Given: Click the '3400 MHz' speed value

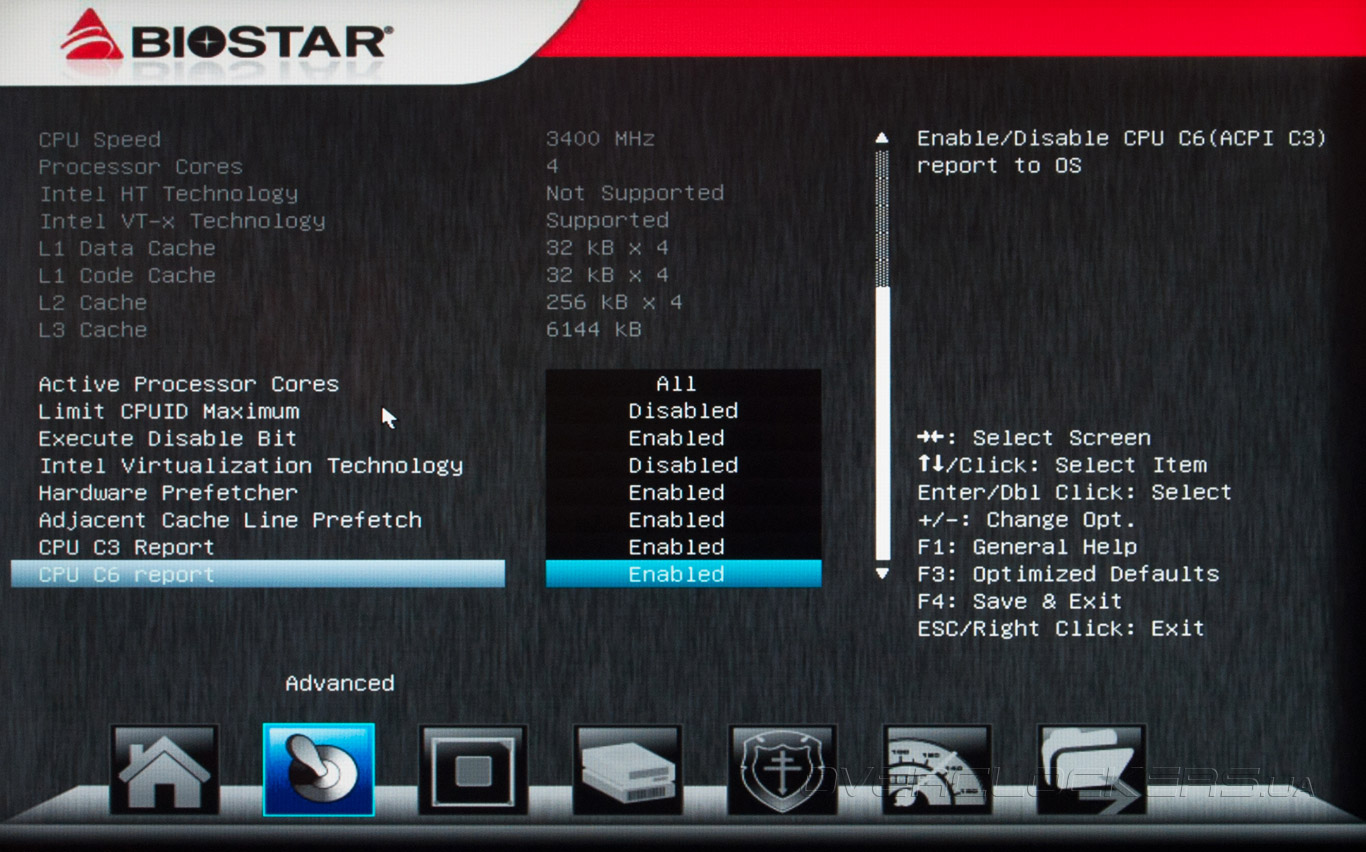Looking at the screenshot, I should (x=600, y=139).
